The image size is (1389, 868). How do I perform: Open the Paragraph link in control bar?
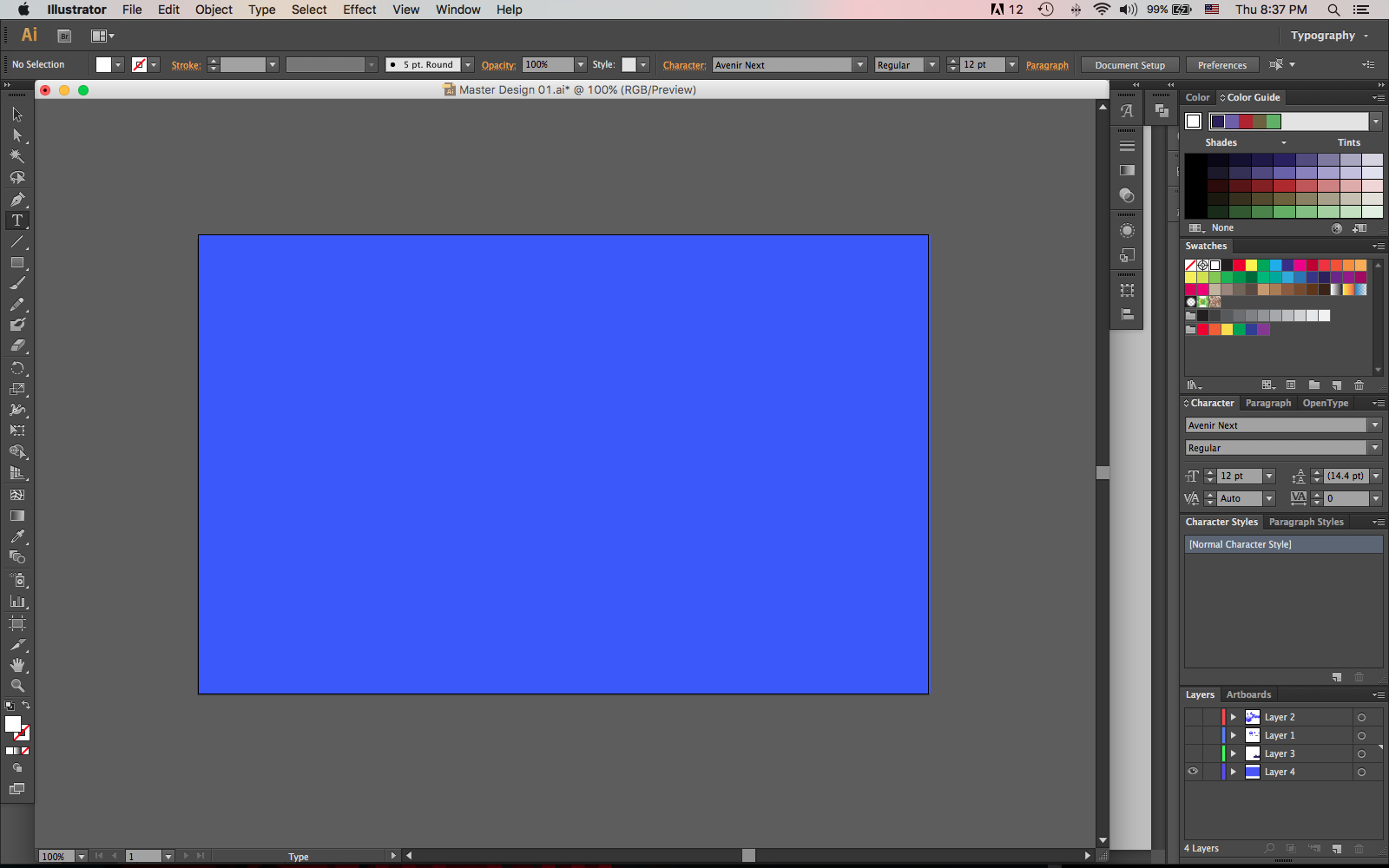pyautogui.click(x=1047, y=65)
